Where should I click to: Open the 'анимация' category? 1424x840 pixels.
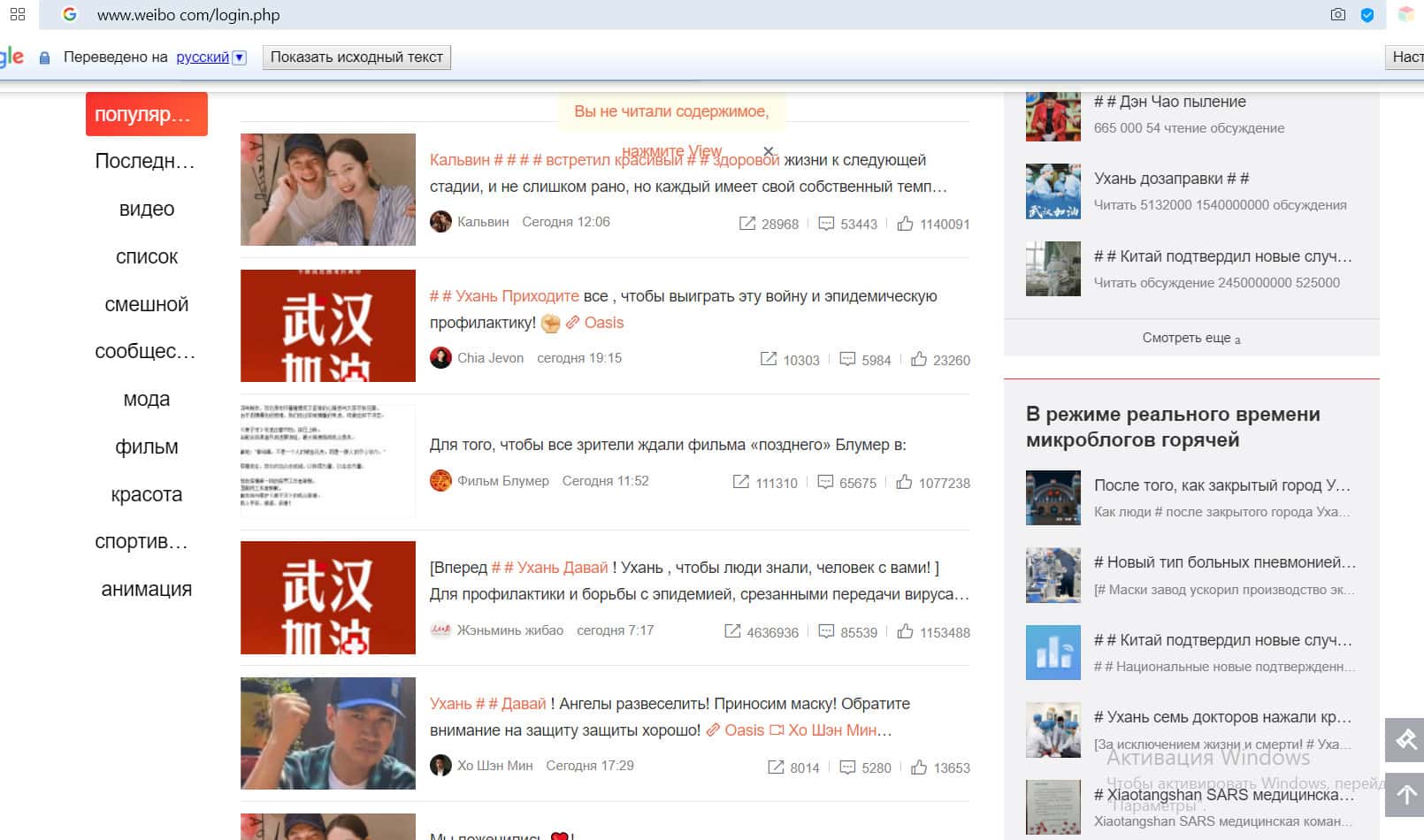[147, 589]
